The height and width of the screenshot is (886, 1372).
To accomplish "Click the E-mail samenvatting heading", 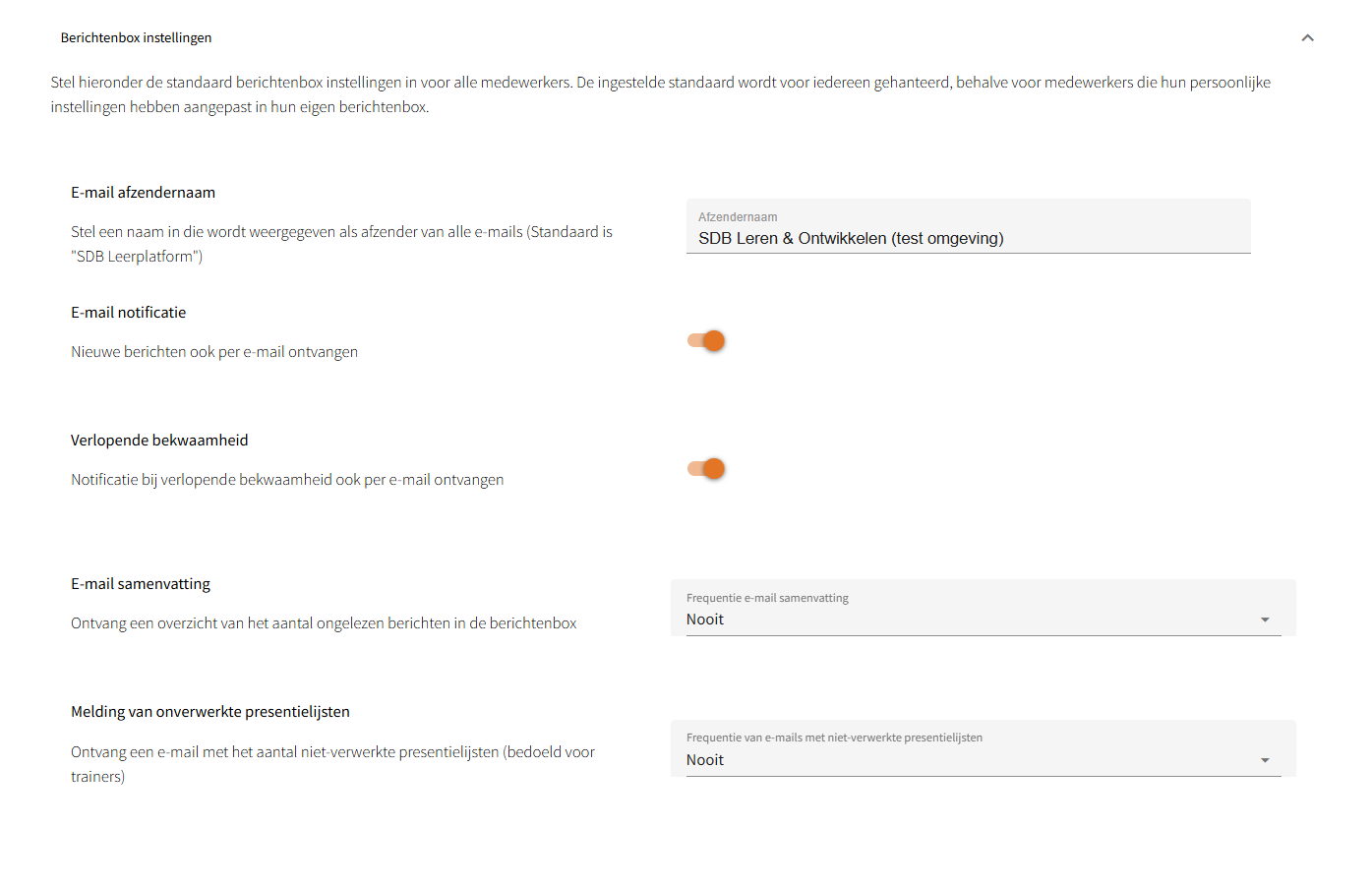I will pyautogui.click(x=141, y=584).
